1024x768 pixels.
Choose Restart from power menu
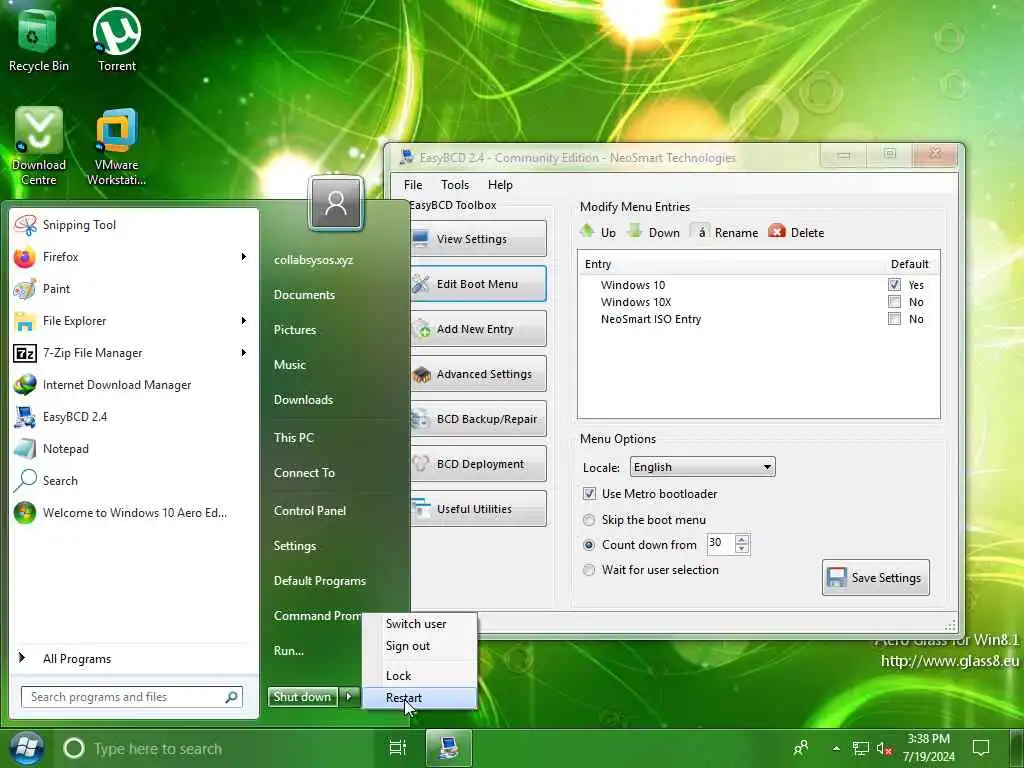[420, 697]
